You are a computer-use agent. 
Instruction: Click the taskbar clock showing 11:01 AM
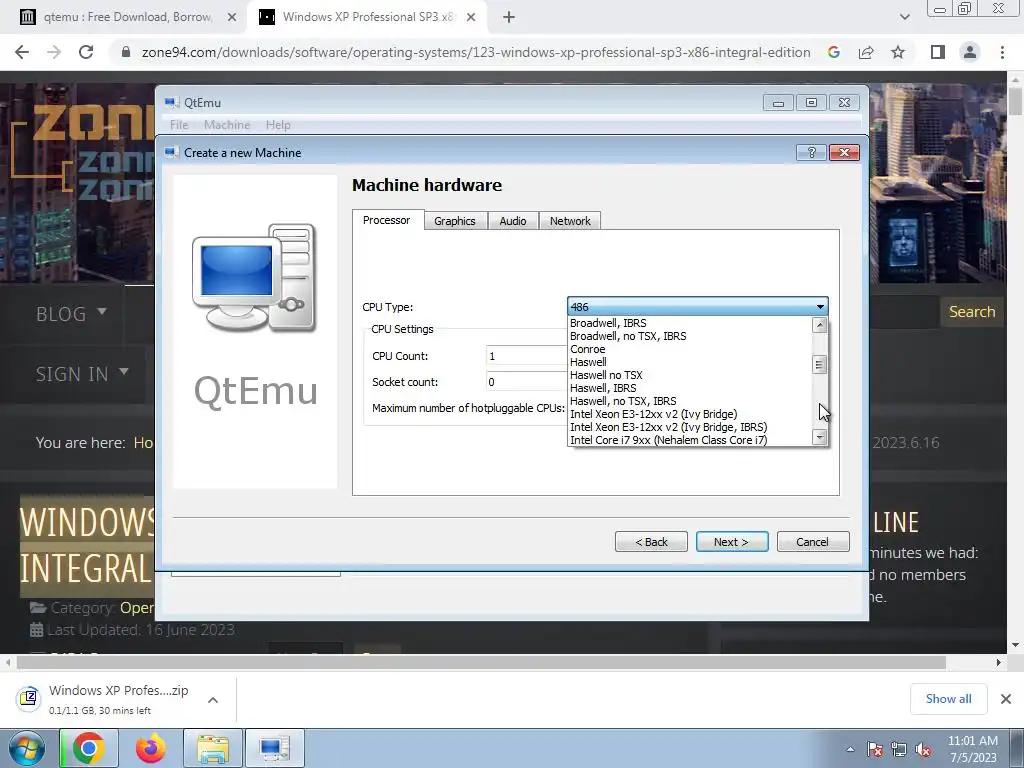(x=972, y=749)
